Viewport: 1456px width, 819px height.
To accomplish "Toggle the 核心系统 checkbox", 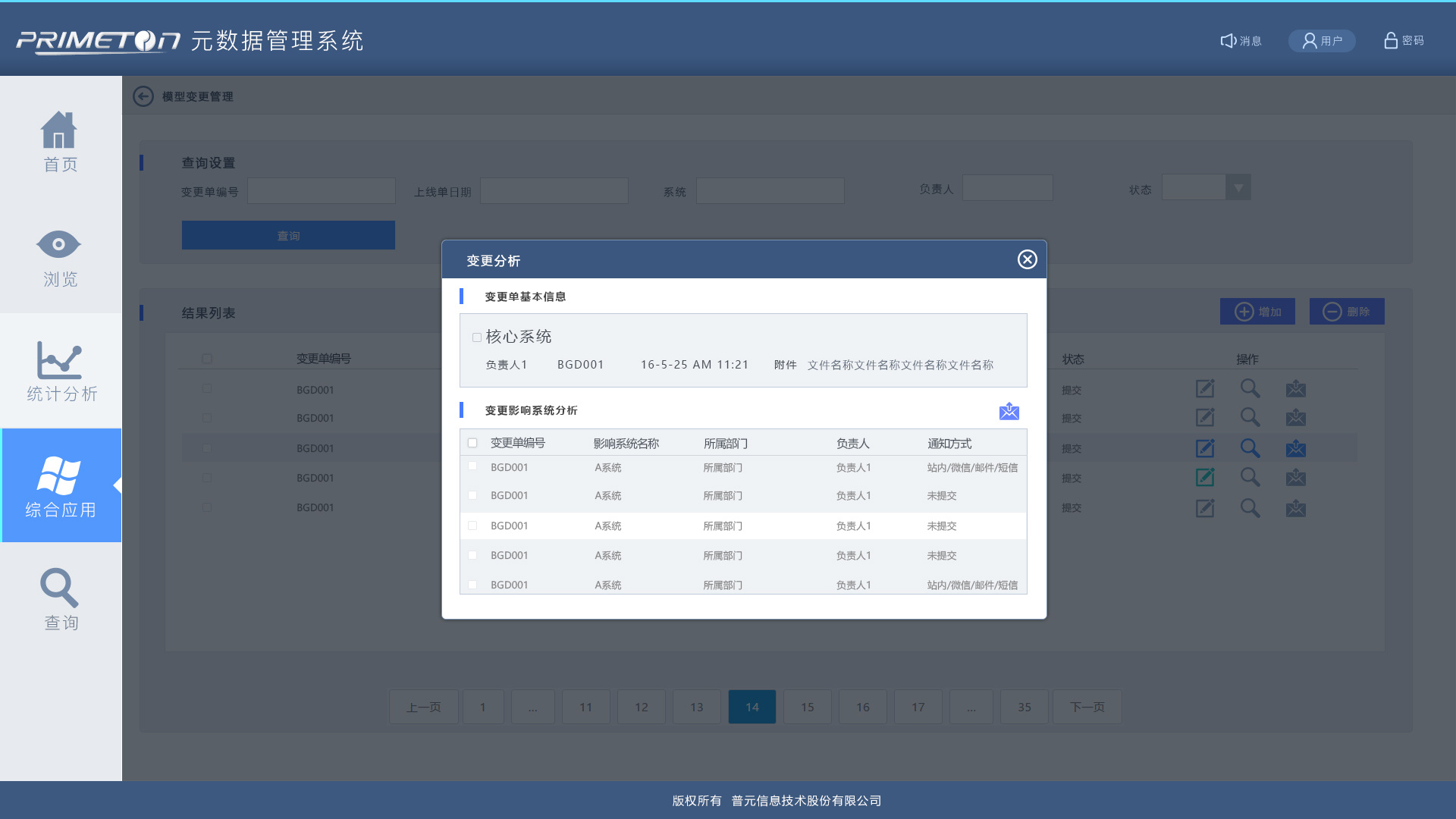I will point(477,337).
